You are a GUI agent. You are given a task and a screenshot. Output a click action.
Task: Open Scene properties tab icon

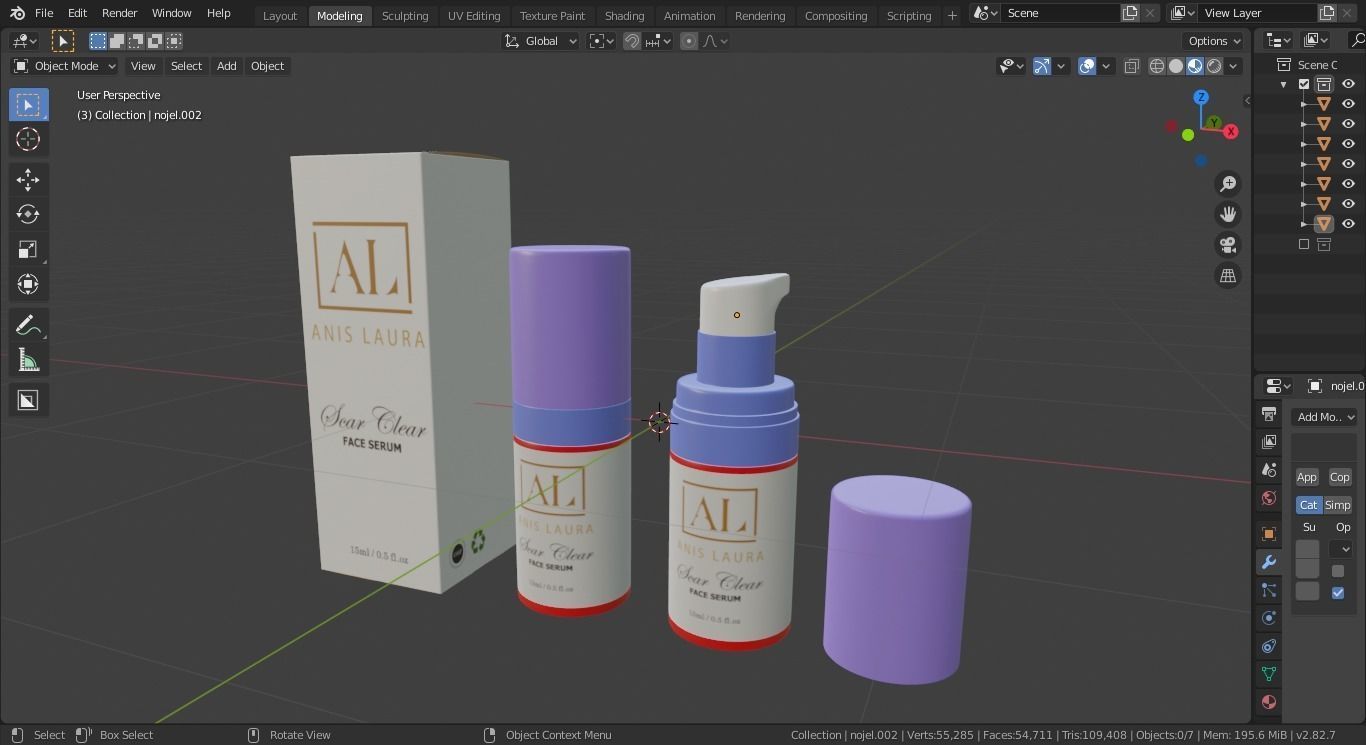click(x=1269, y=470)
